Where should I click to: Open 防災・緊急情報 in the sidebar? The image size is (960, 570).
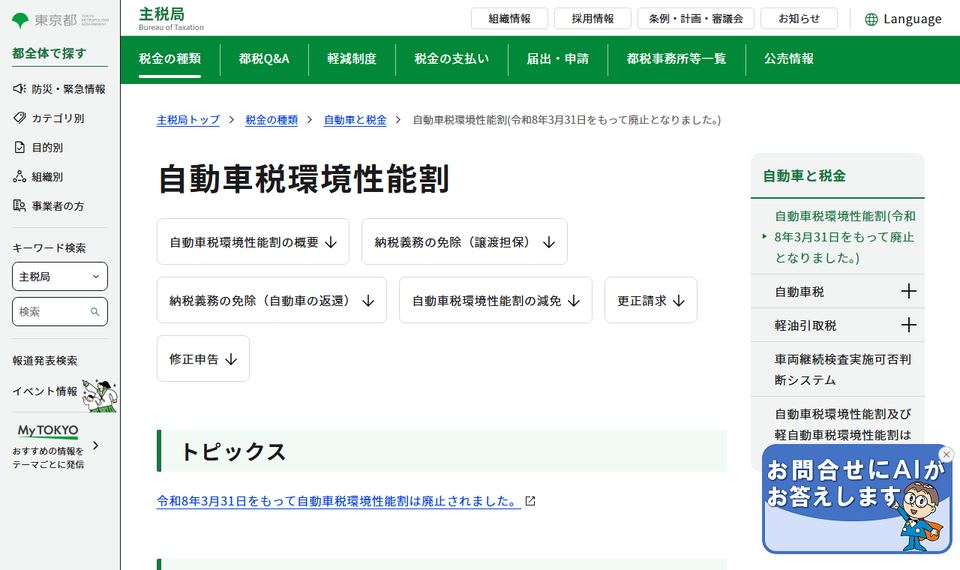(x=59, y=89)
